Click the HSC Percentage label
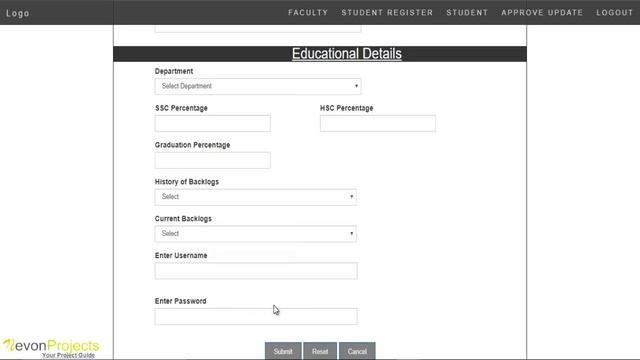The image size is (640, 360). pos(347,108)
